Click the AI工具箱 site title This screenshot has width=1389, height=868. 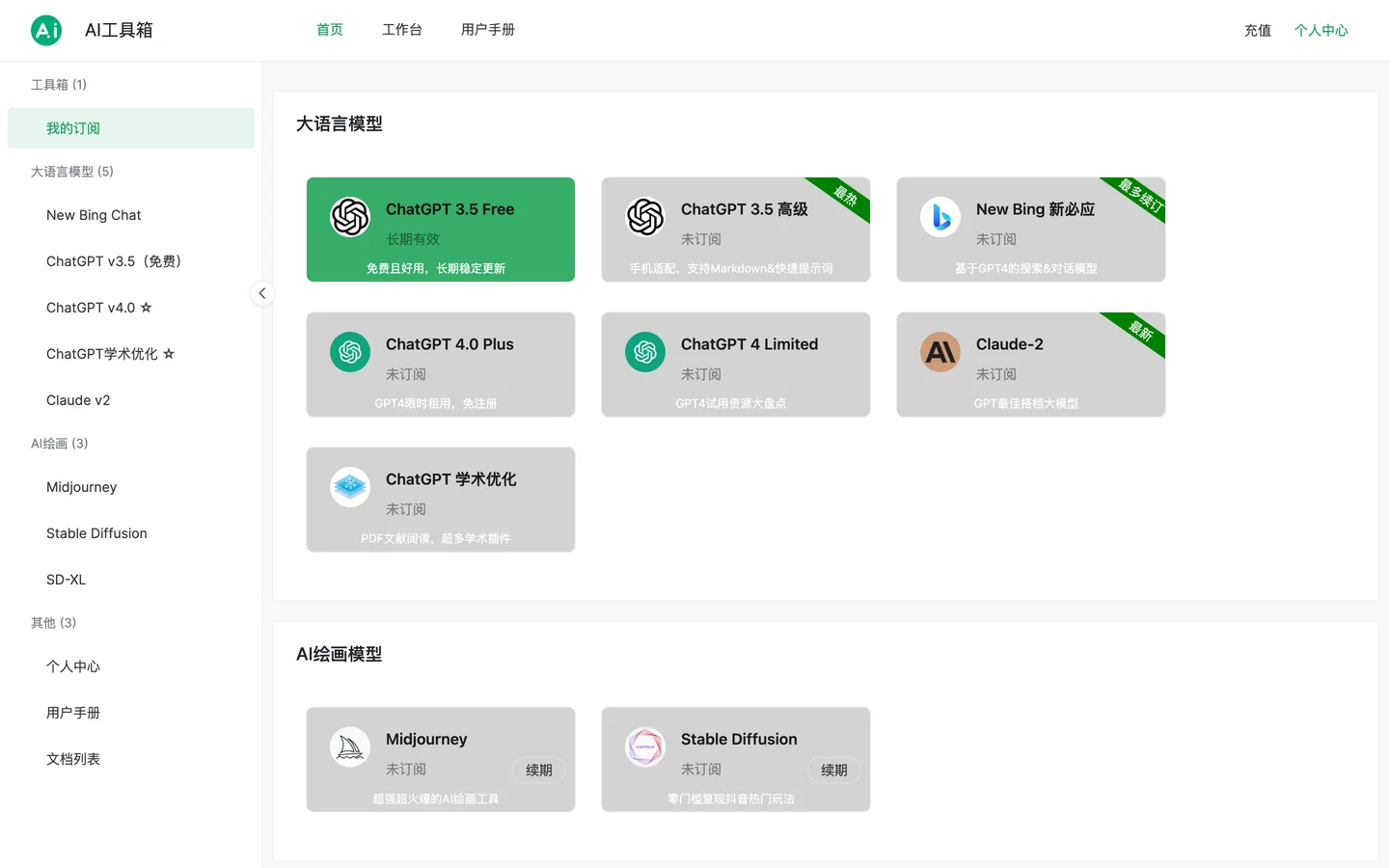coord(119,30)
